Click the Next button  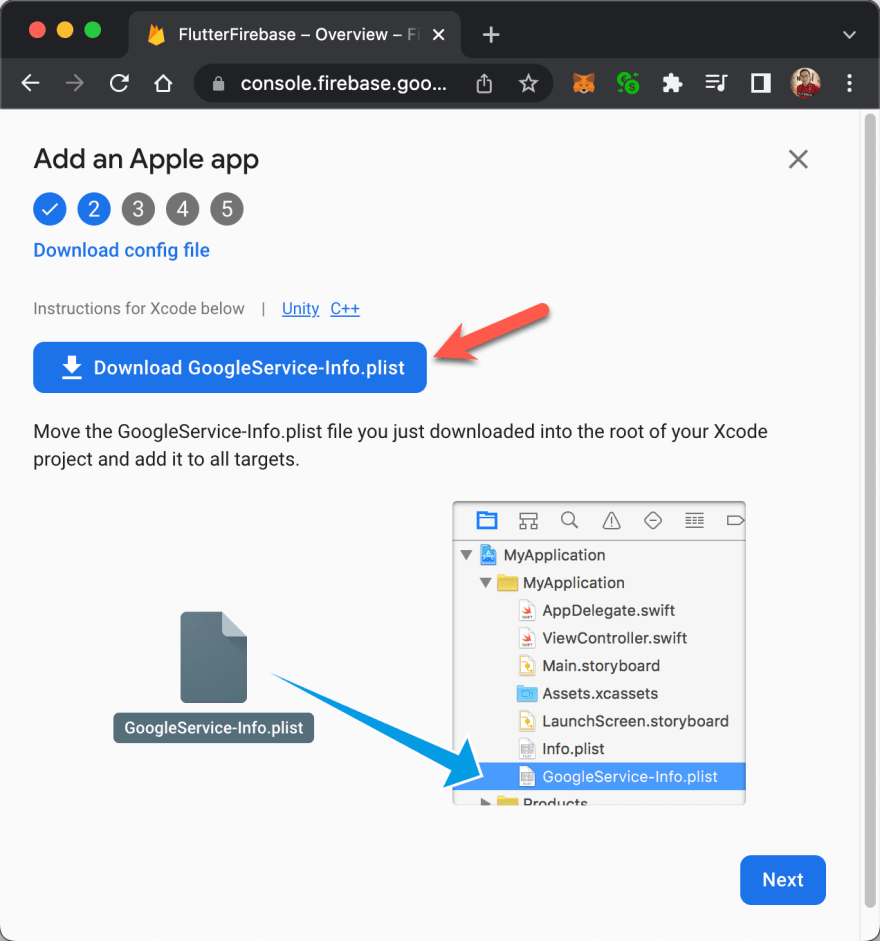pos(783,880)
